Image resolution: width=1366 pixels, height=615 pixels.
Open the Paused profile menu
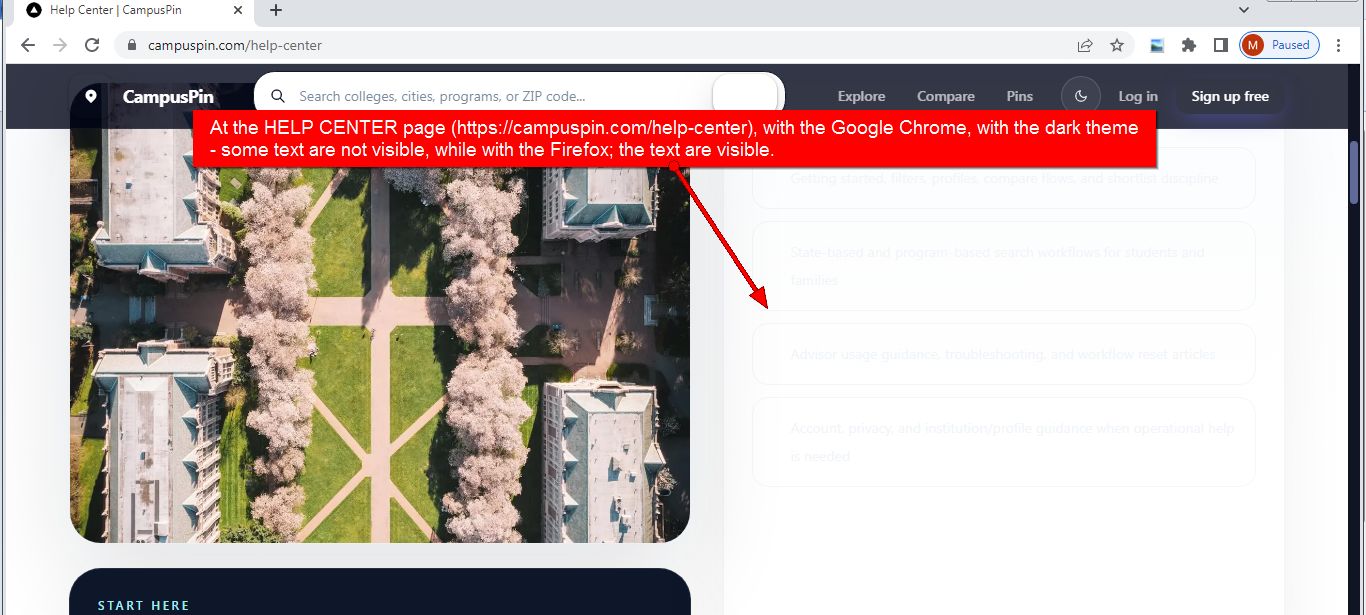1280,45
